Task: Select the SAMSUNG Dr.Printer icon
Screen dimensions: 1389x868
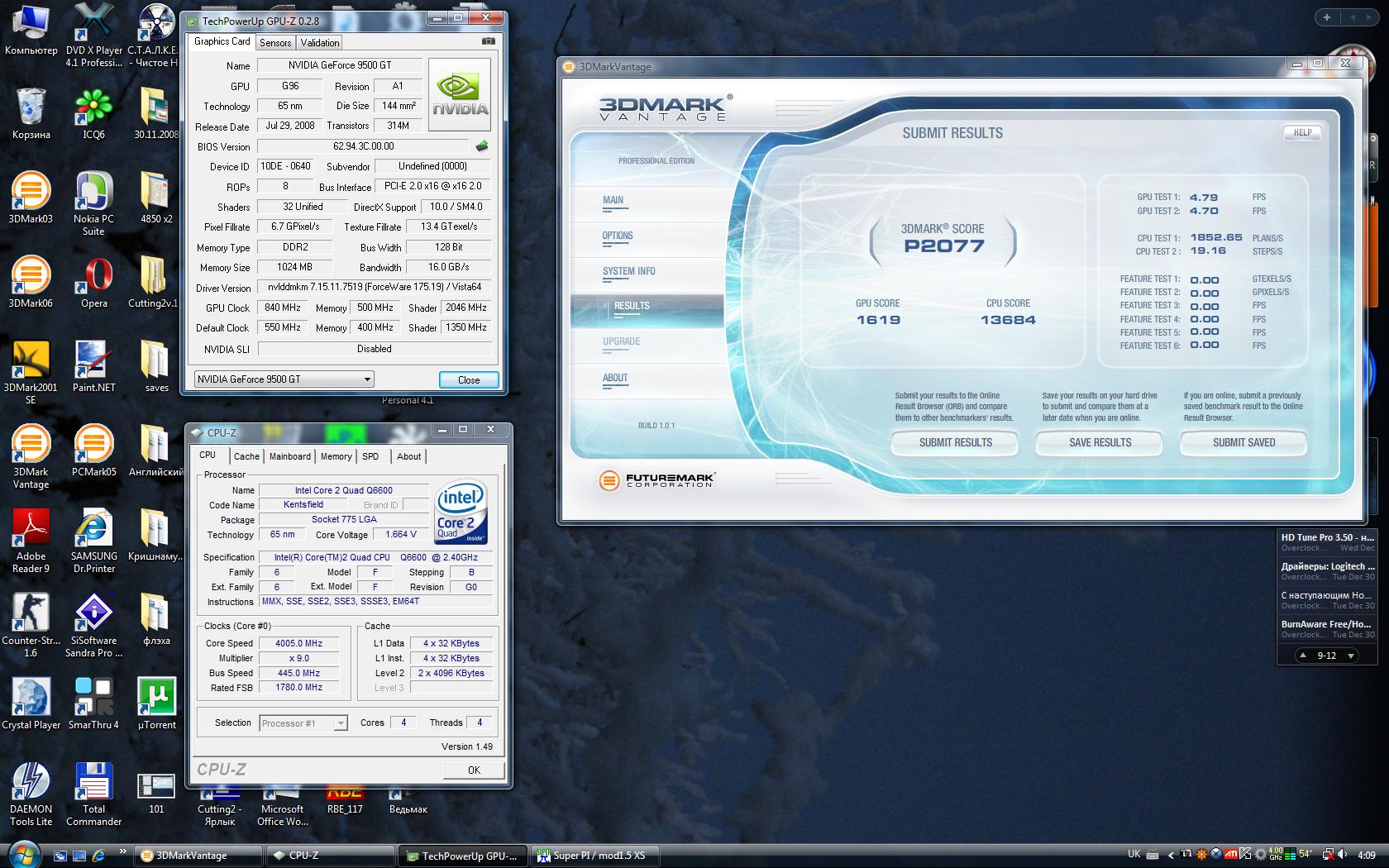Action: click(x=93, y=540)
